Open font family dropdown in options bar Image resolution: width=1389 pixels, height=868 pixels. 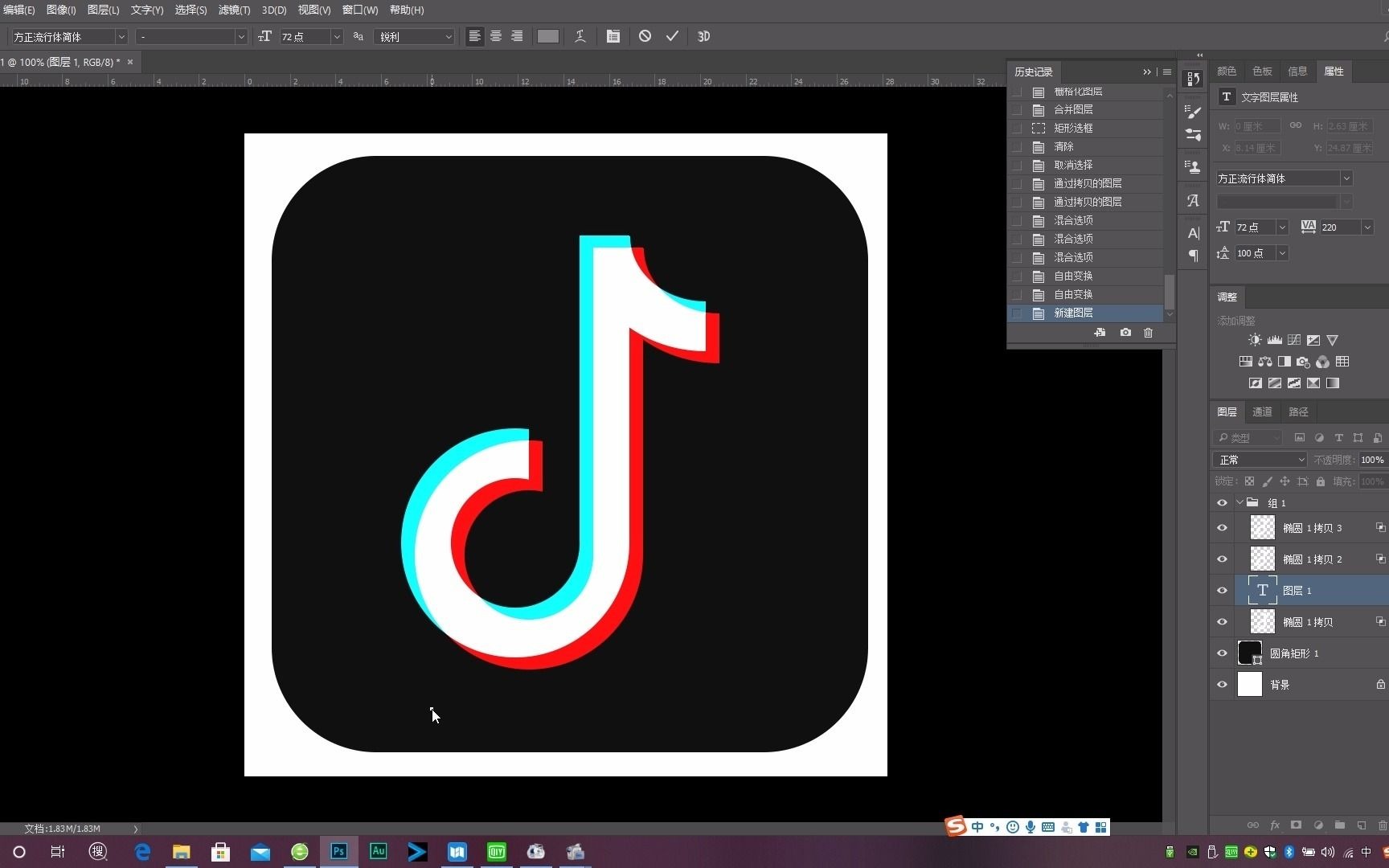[x=121, y=37]
